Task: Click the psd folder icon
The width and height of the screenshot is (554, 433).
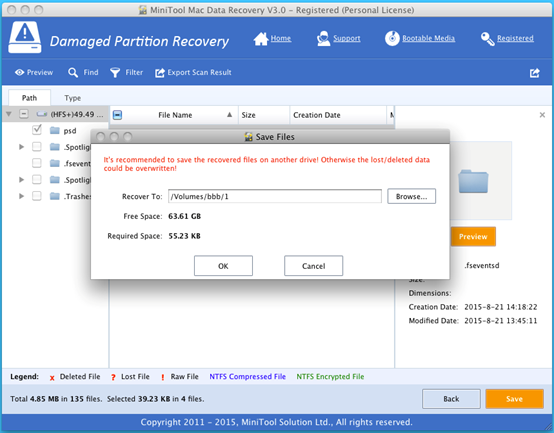Action: pos(54,130)
